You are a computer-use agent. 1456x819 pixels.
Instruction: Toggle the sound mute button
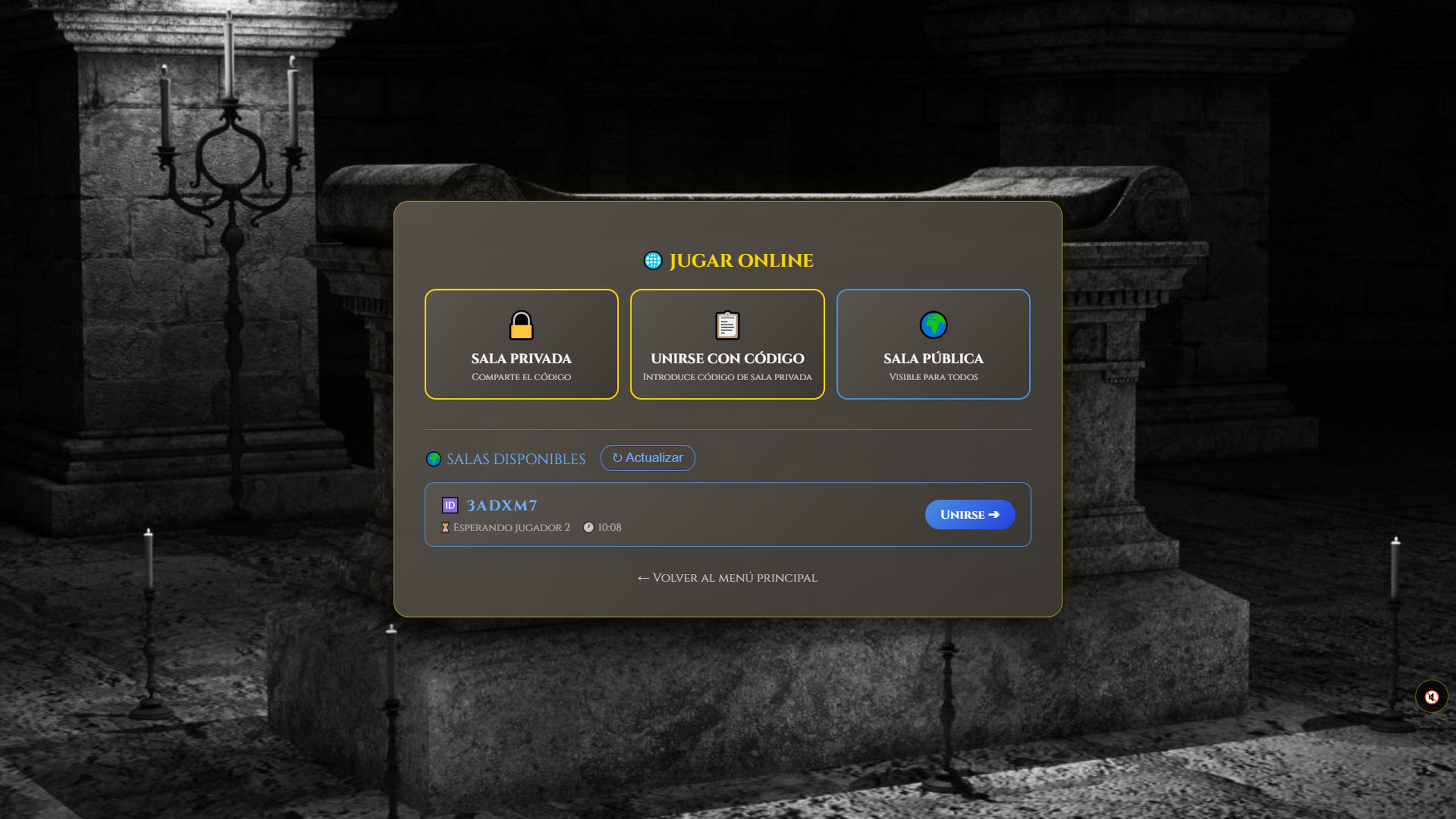tap(1431, 697)
